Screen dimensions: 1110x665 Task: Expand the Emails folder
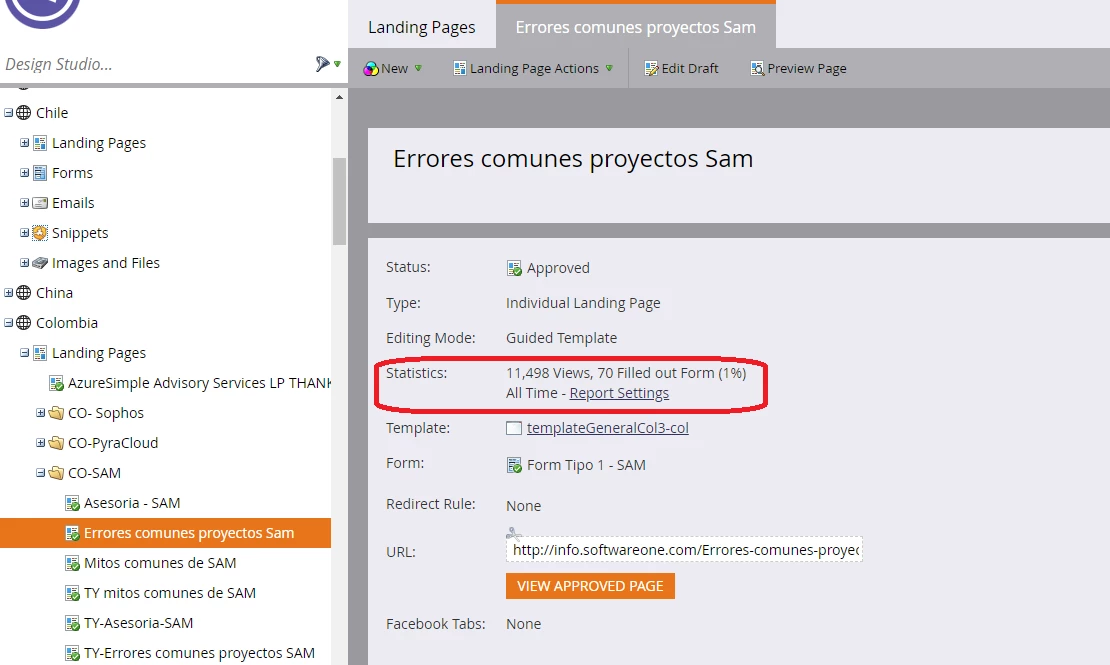click(x=24, y=203)
